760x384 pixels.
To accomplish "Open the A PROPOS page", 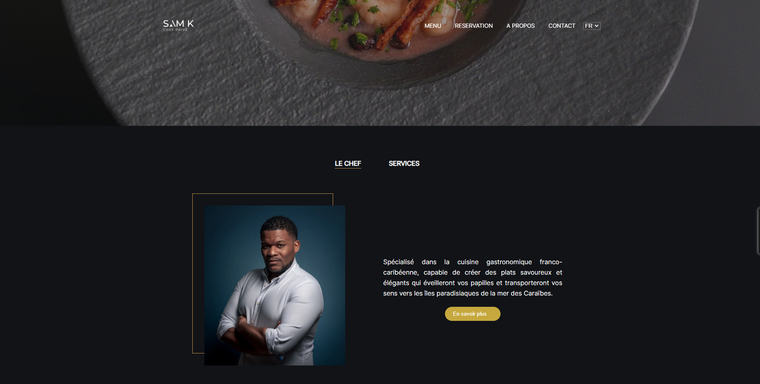I will (520, 26).
